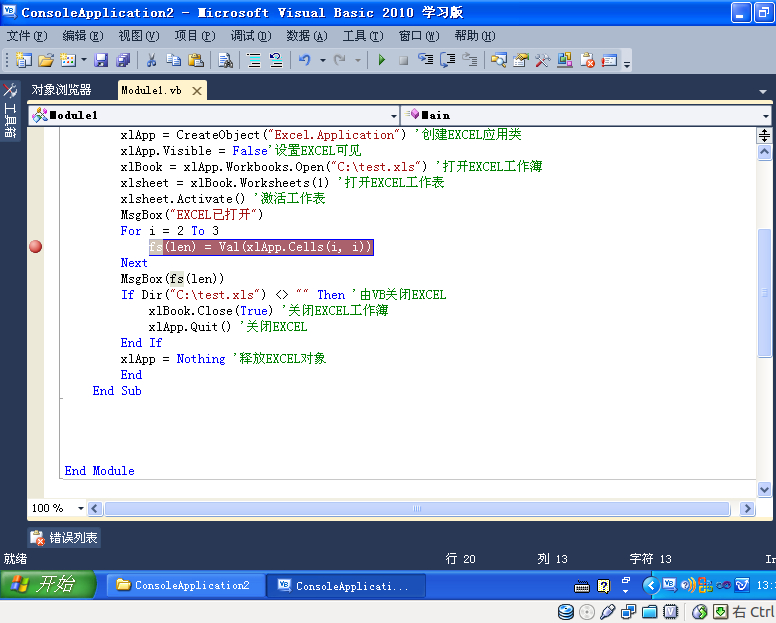Switch to the 对象浏览器 tab
The image size is (776, 623).
(60, 90)
